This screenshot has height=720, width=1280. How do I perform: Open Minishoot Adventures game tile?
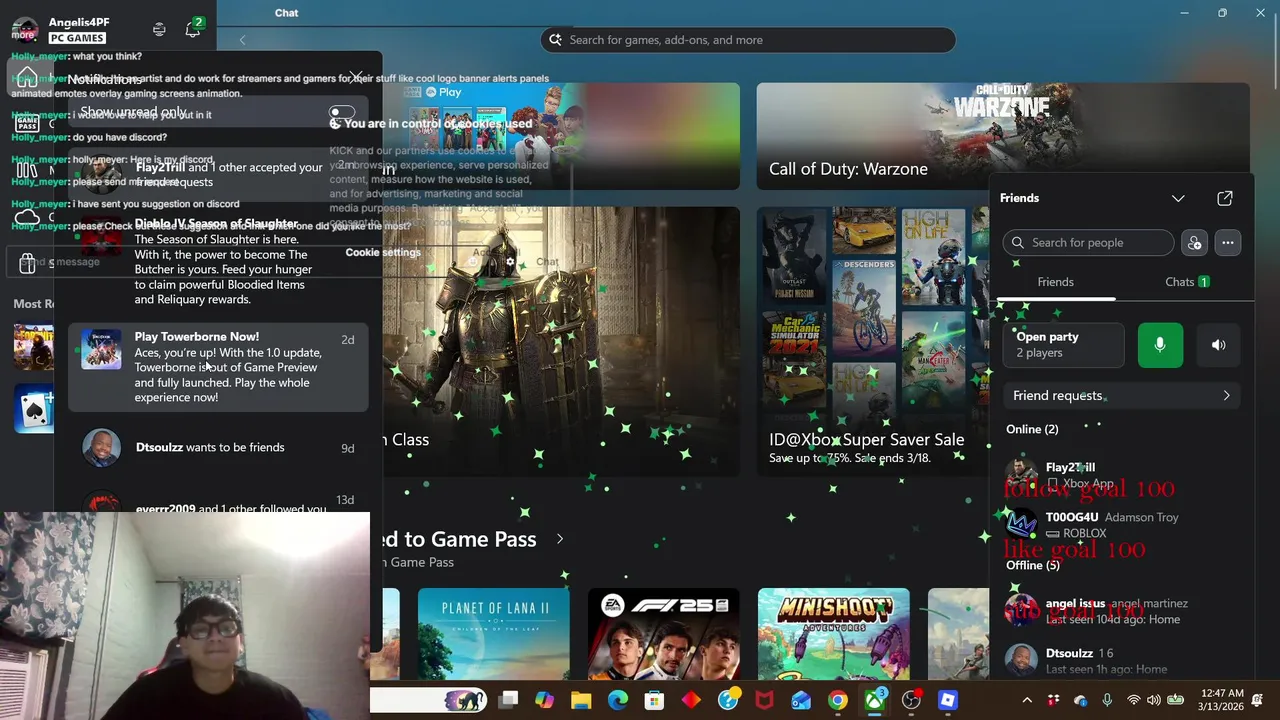pos(834,634)
